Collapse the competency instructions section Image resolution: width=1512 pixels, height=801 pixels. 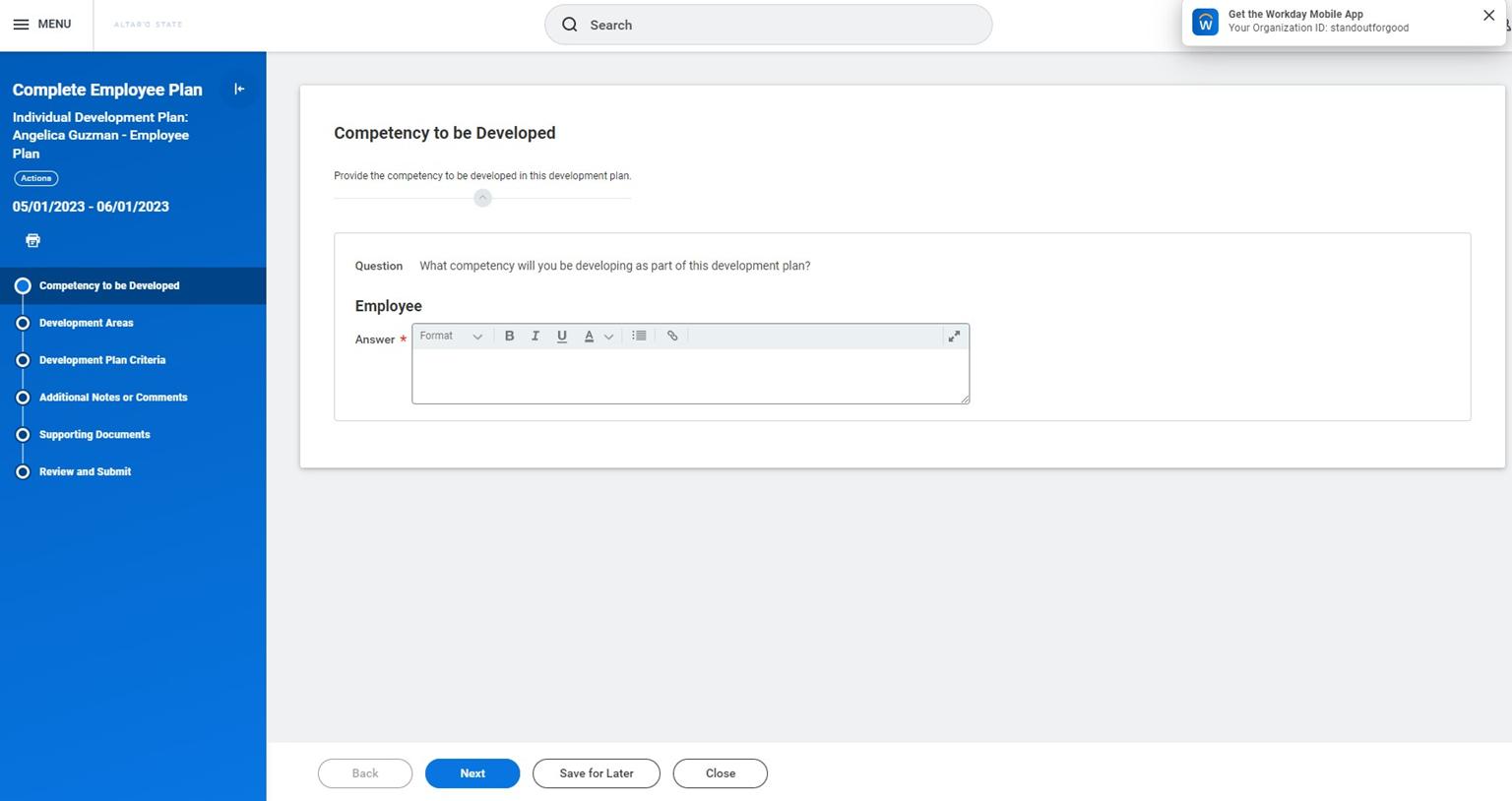point(482,198)
